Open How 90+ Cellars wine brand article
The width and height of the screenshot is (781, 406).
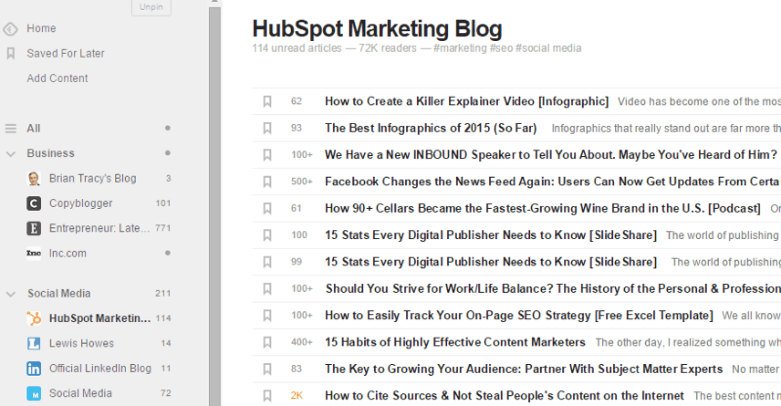click(543, 208)
